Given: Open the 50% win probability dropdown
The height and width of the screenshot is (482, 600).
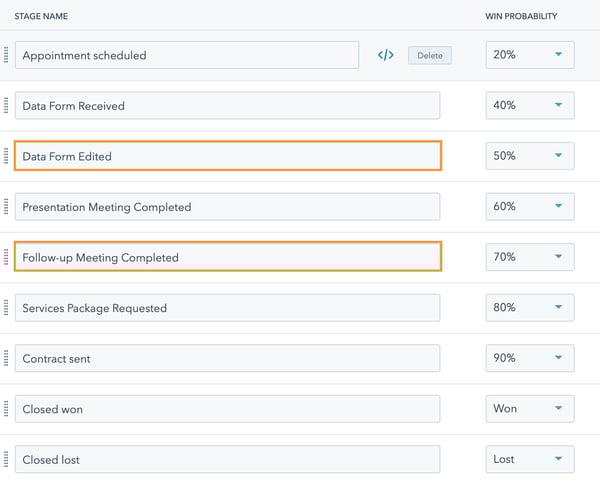Looking at the screenshot, I should pyautogui.click(x=530, y=156).
